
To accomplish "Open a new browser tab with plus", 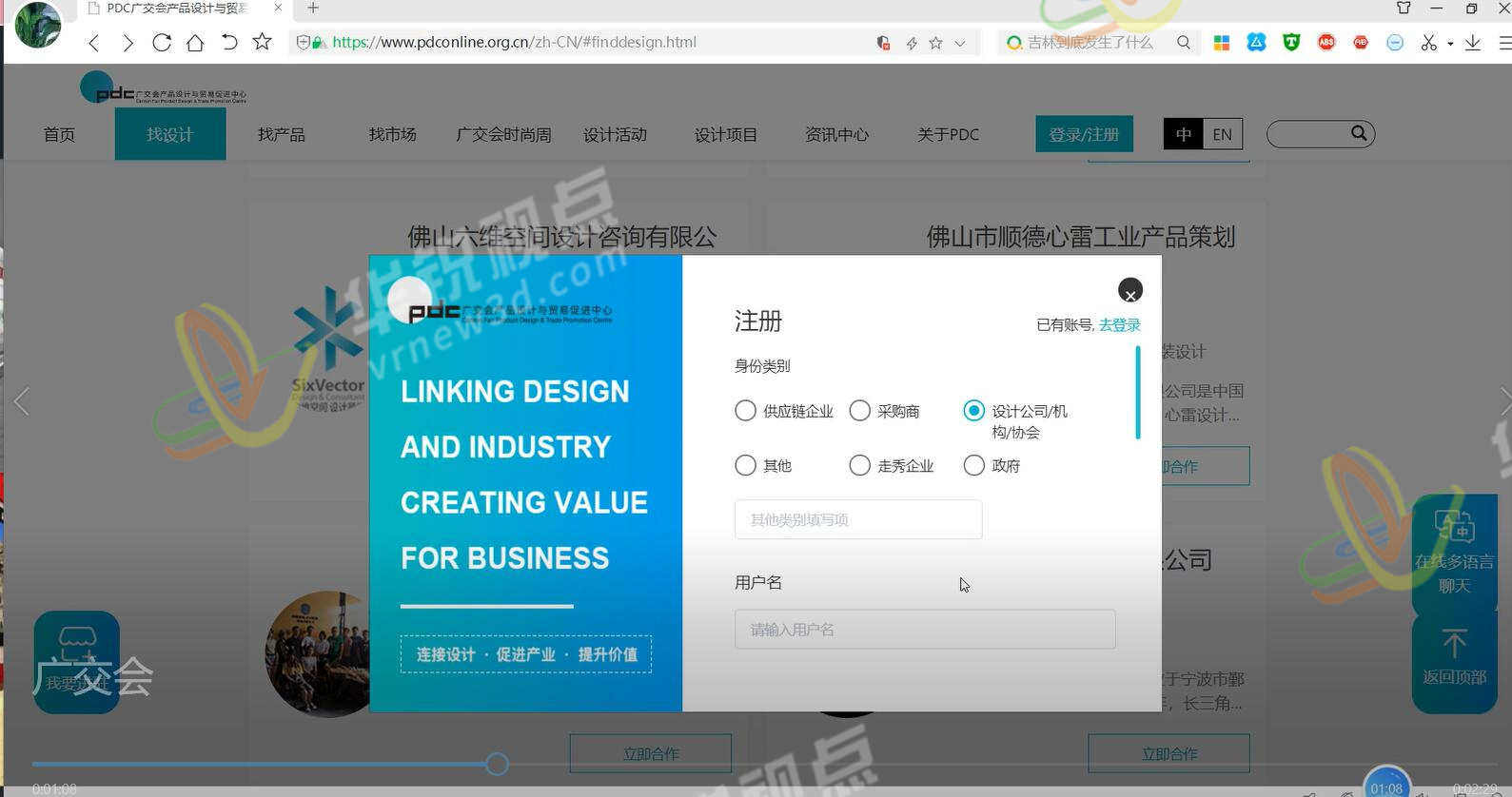I will (x=313, y=9).
